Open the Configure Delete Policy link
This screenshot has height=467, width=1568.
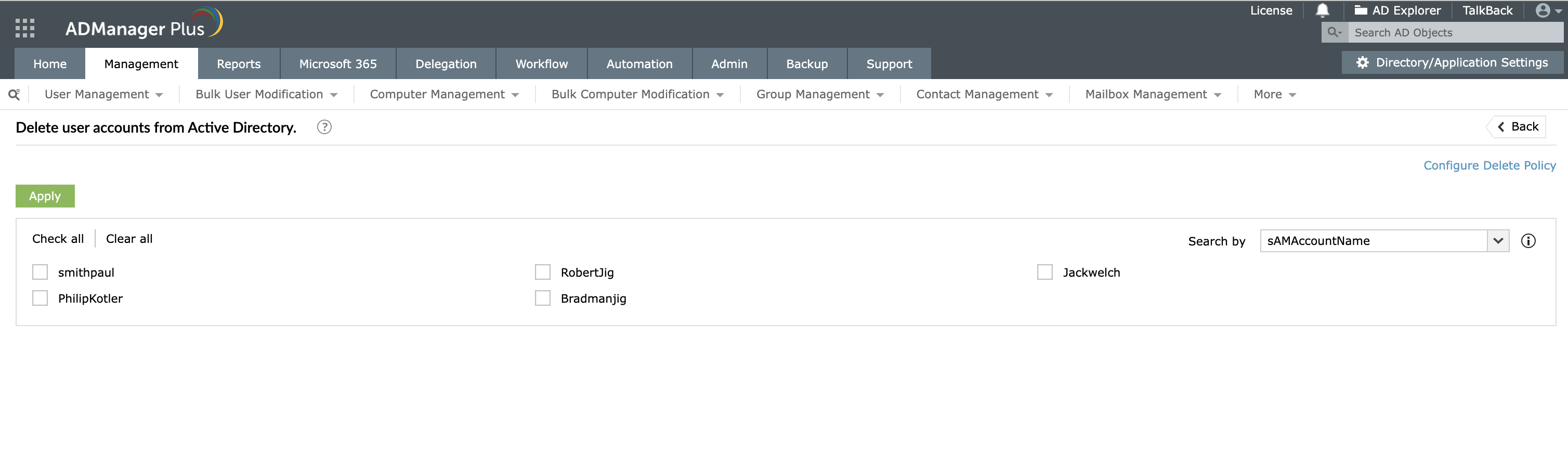pos(1489,165)
